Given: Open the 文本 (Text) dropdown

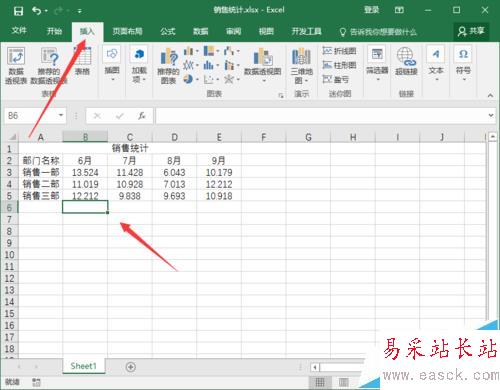Looking at the screenshot, I should tap(436, 64).
